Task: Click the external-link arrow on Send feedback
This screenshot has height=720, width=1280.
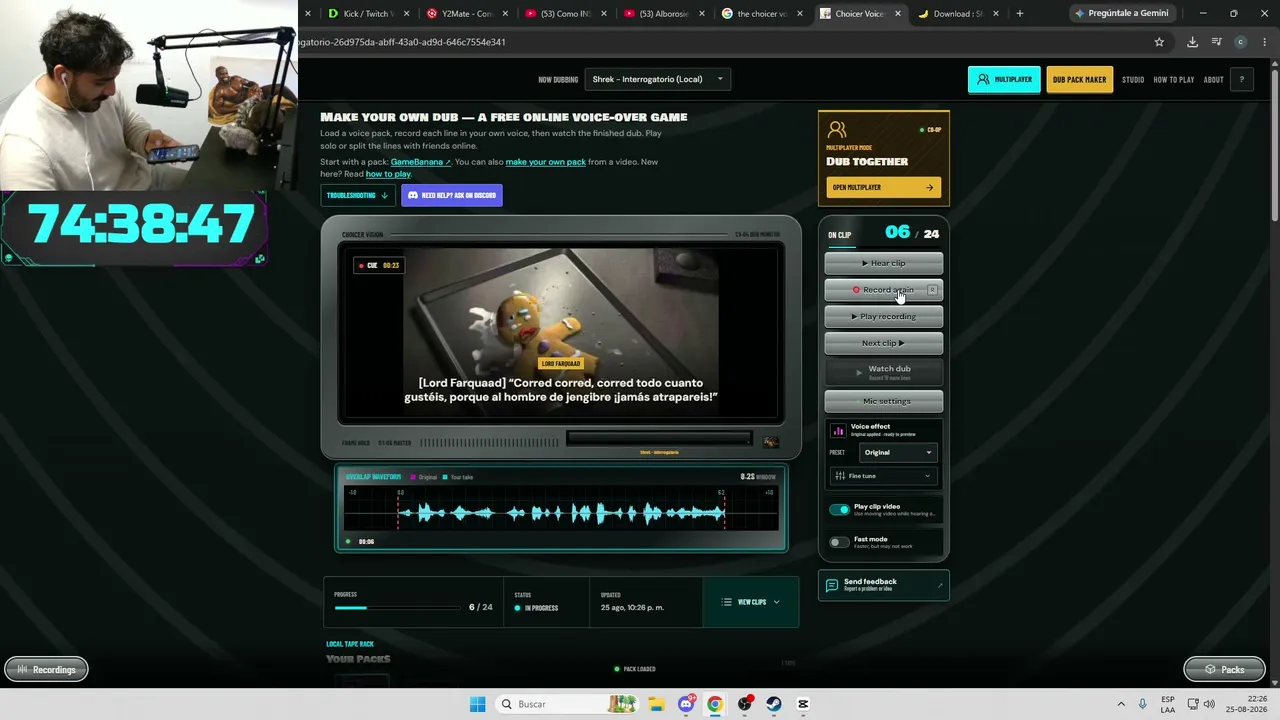Action: click(939, 585)
